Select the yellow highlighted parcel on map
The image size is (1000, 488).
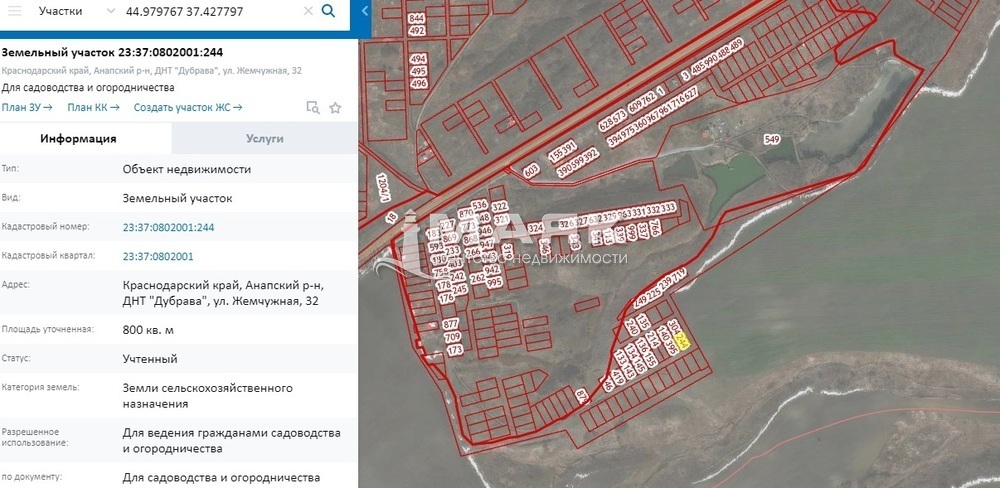pyautogui.click(x=683, y=342)
